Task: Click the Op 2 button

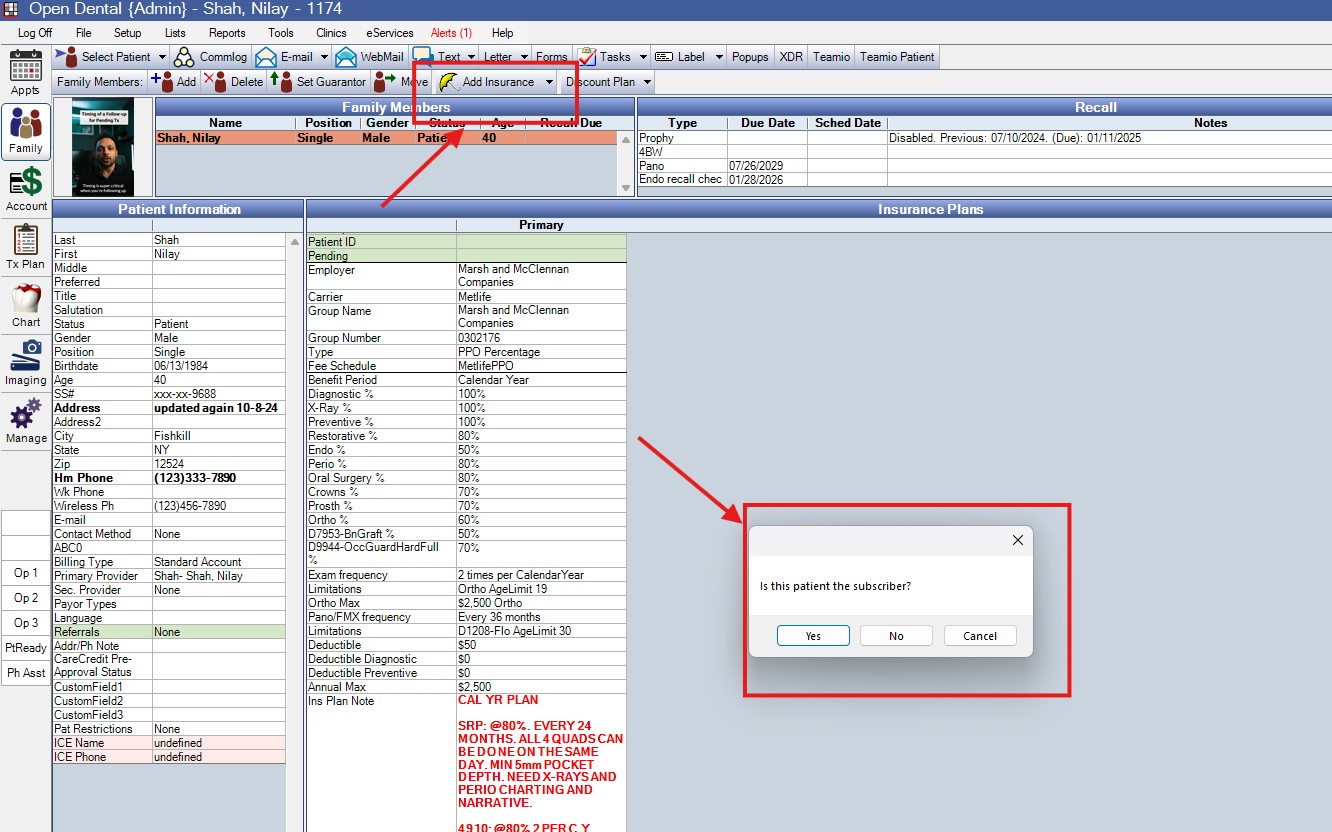Action: click(x=26, y=598)
